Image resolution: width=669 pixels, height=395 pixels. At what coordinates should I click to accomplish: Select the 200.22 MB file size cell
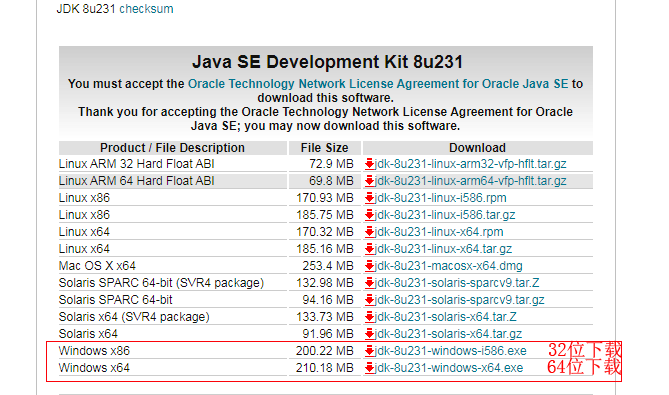(x=325, y=351)
